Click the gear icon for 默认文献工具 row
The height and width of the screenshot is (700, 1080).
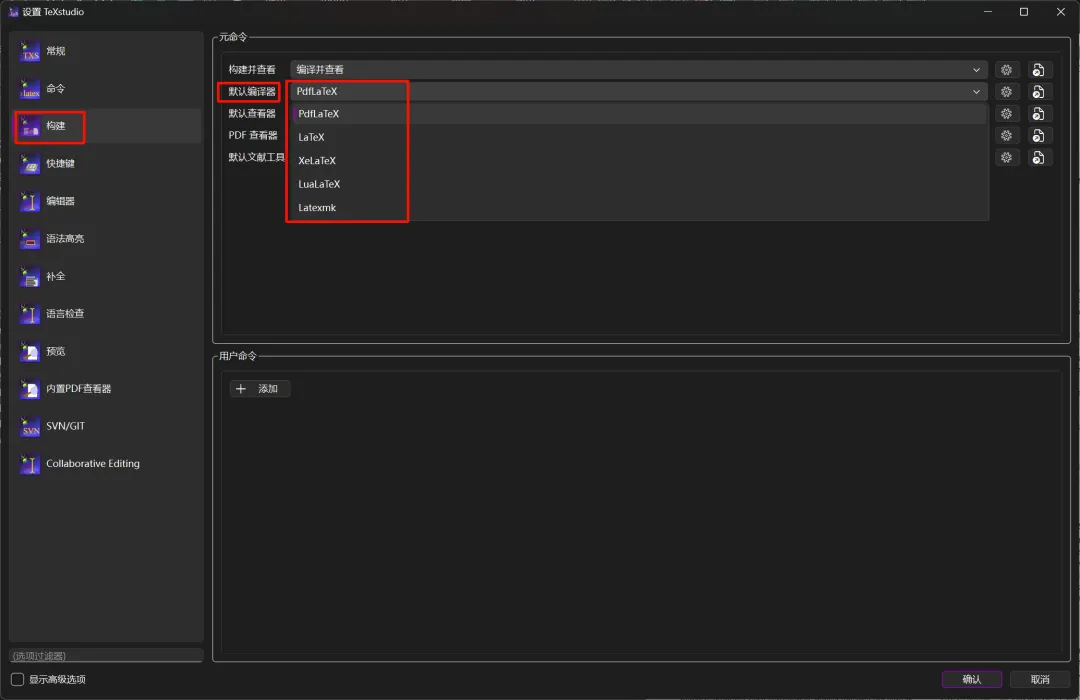point(1006,158)
